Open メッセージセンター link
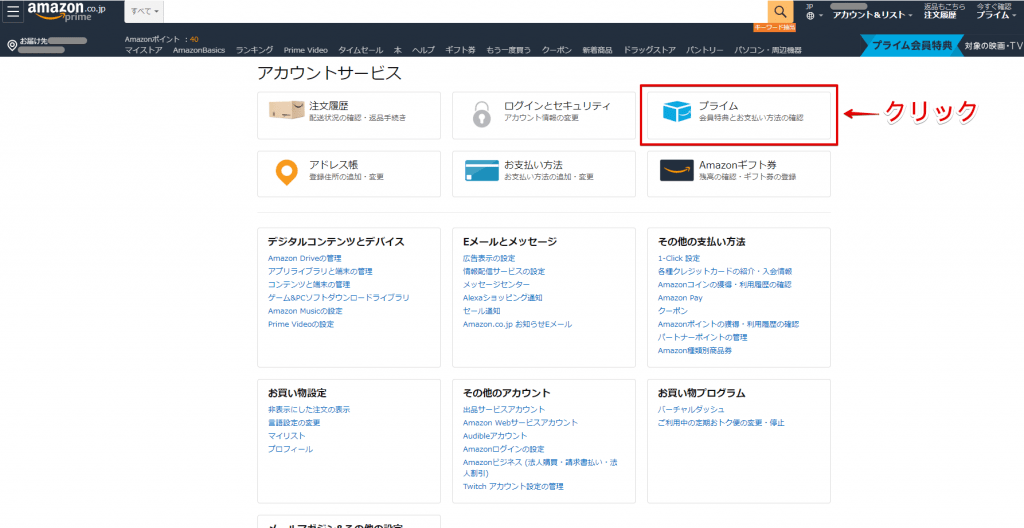The height and width of the screenshot is (528, 1024). pos(496,284)
